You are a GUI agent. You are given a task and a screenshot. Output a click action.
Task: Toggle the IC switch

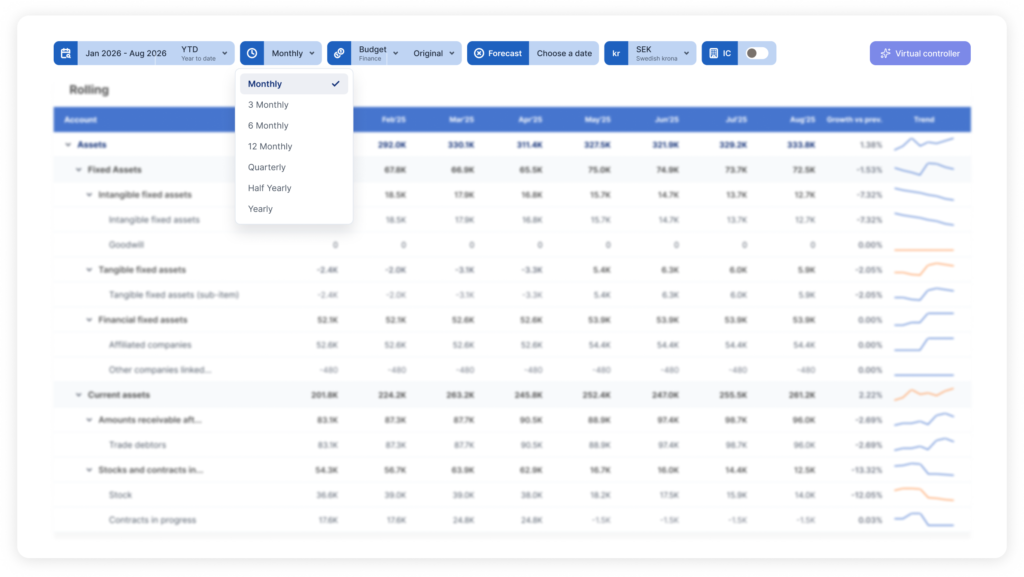[756, 54]
